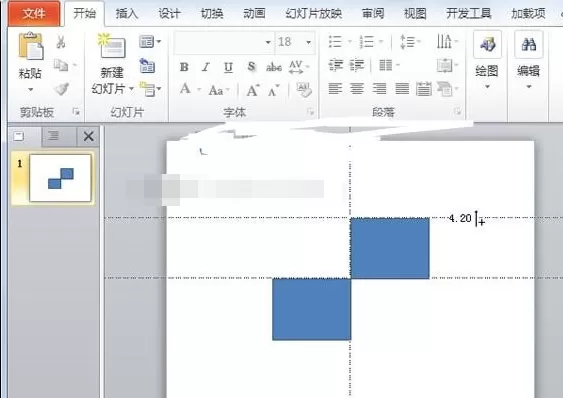
Task: Click the format painter brush icon
Action: click(61, 88)
